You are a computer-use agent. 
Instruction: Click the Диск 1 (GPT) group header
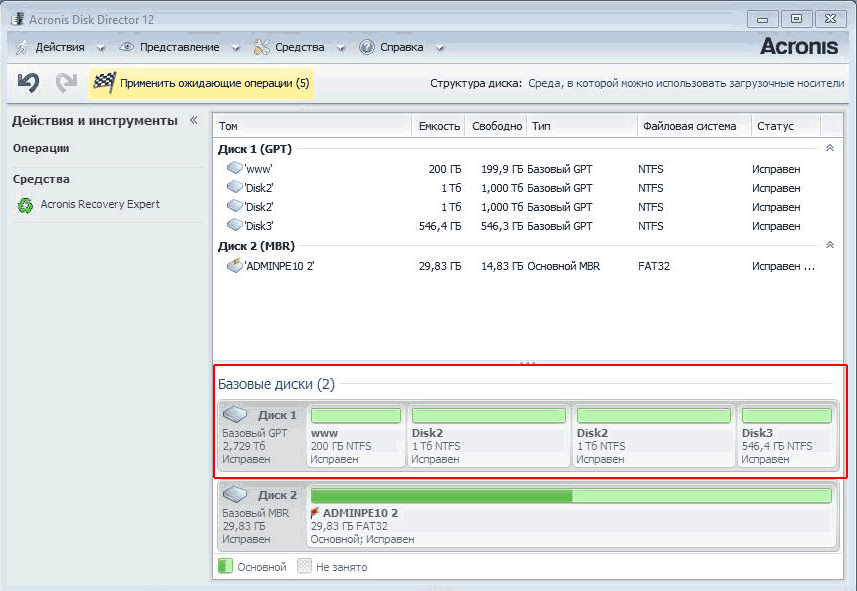point(255,149)
